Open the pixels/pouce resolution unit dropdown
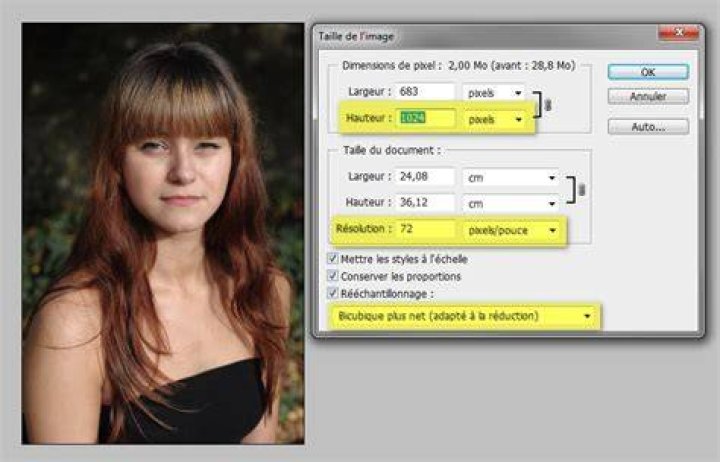Viewport: 720px width, 462px height. pyautogui.click(x=511, y=230)
